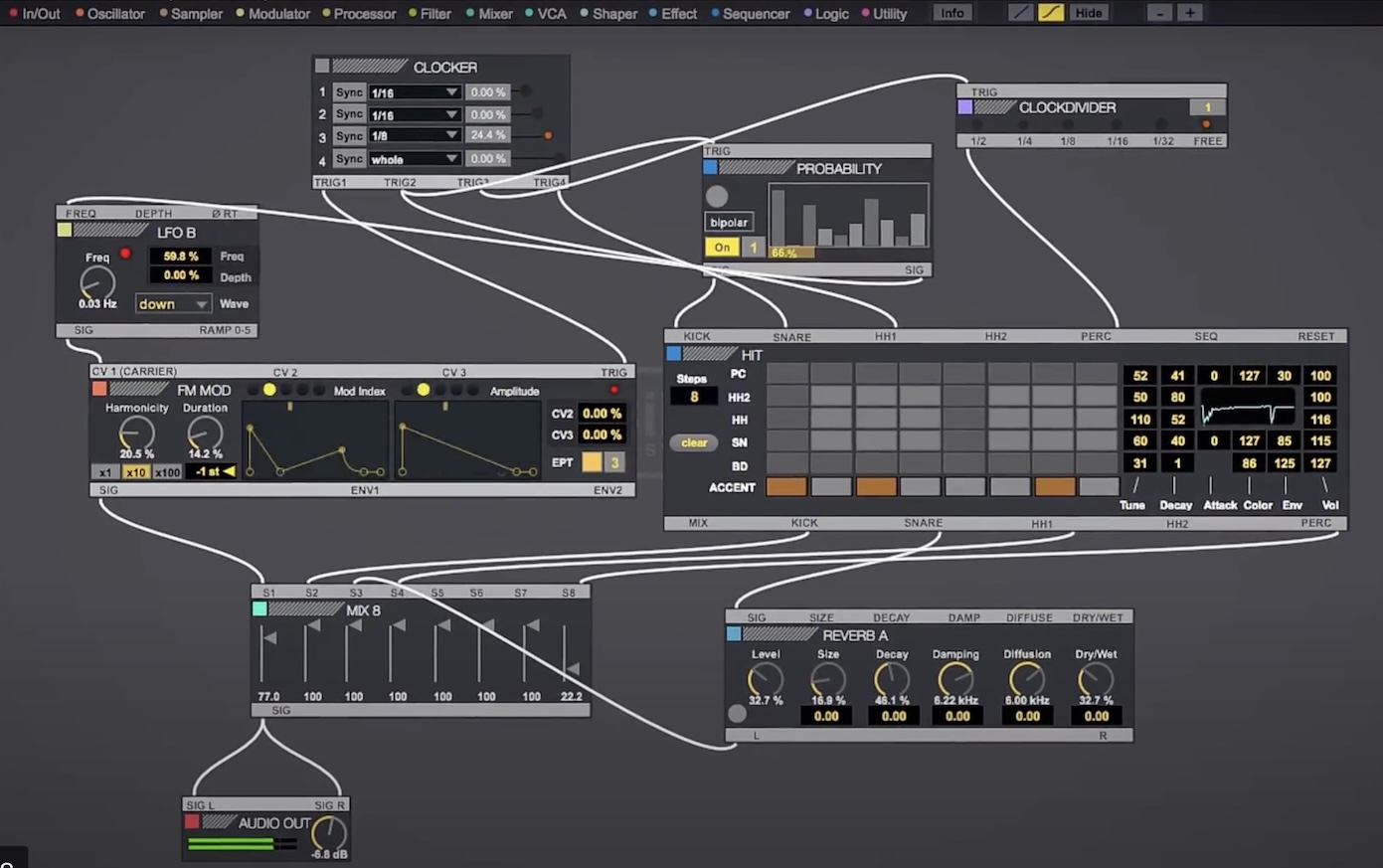This screenshot has height=868, width=1383.
Task: Click the straight cable style icon
Action: pos(1021,13)
